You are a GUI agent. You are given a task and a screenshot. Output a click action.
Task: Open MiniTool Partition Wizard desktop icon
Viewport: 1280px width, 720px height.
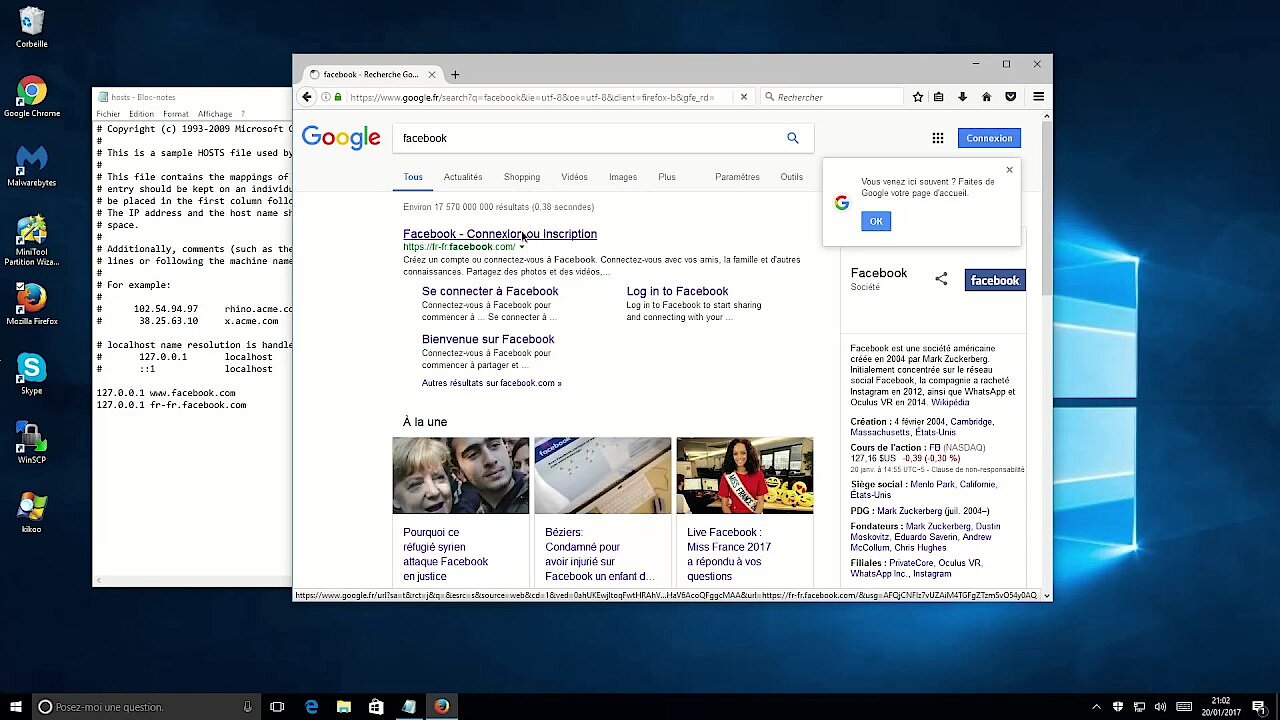pos(32,241)
